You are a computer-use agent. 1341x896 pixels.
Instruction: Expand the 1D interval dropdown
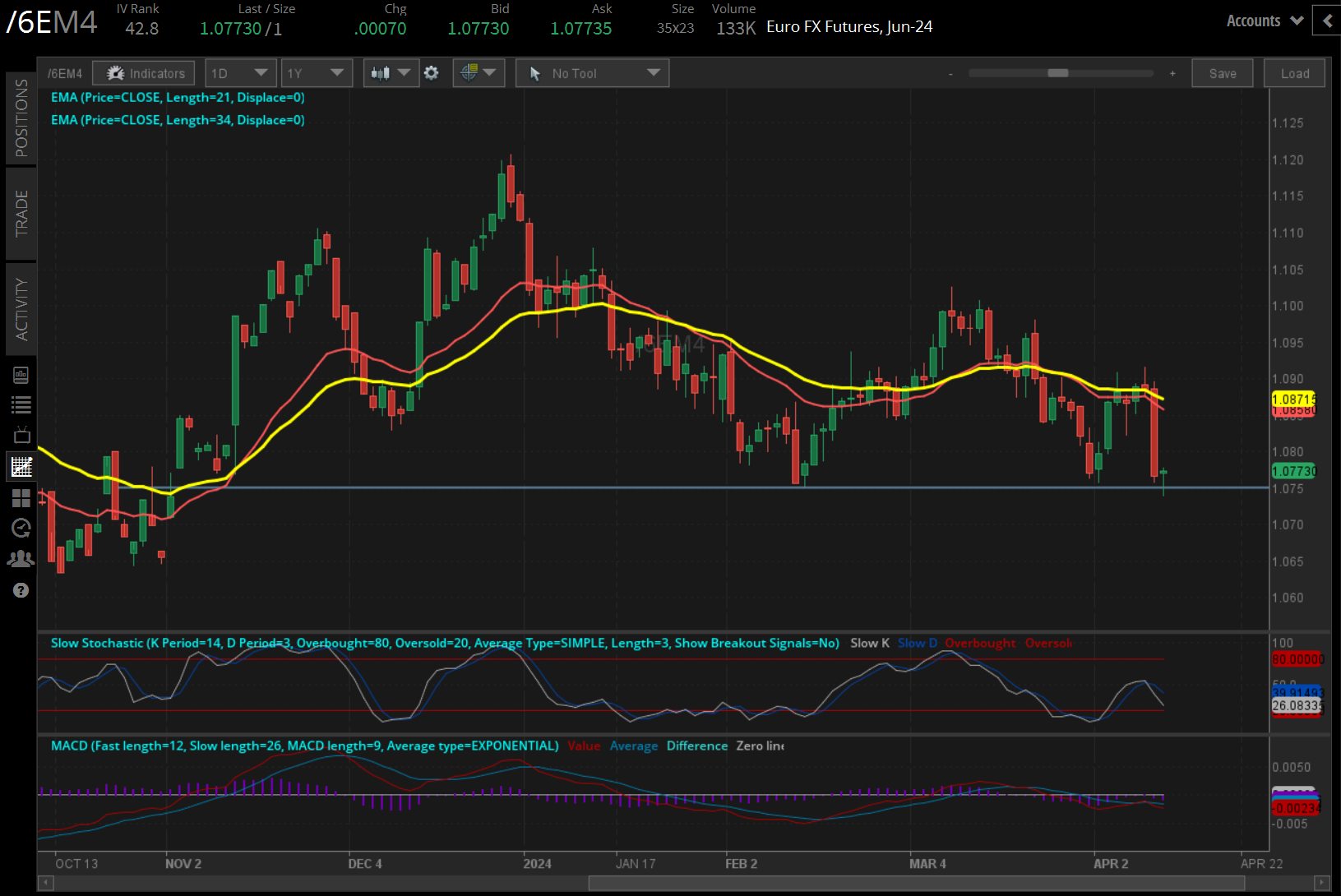pos(239,73)
